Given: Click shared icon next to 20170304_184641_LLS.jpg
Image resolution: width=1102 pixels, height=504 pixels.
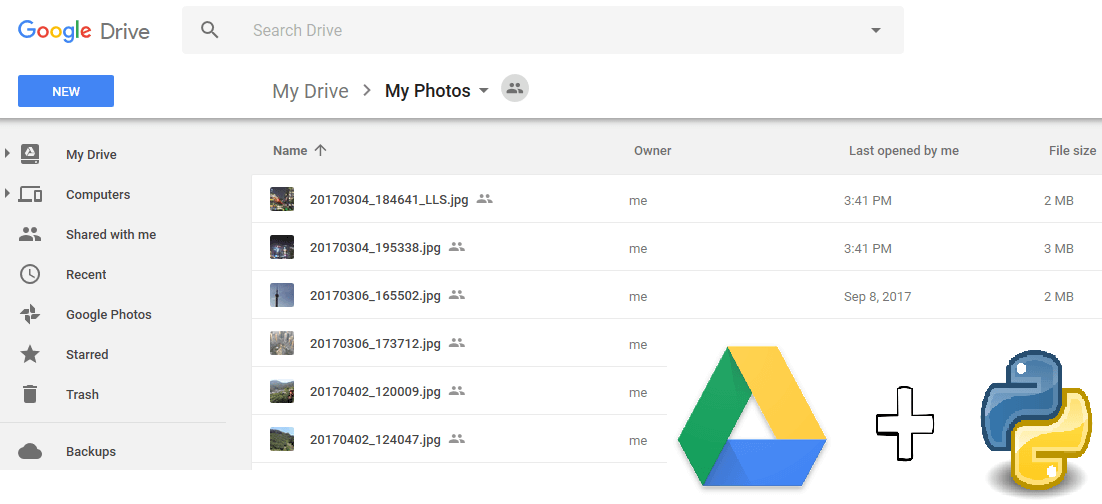Looking at the screenshot, I should click(x=485, y=198).
